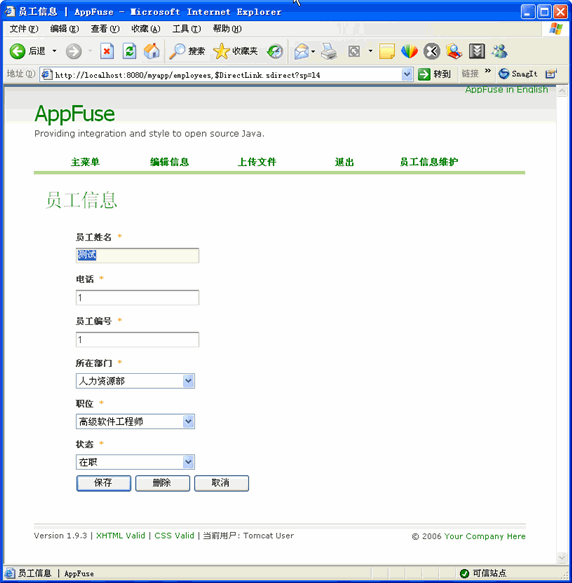
Task: Click the page icon in the address bar
Action: pyautogui.click(x=46, y=74)
